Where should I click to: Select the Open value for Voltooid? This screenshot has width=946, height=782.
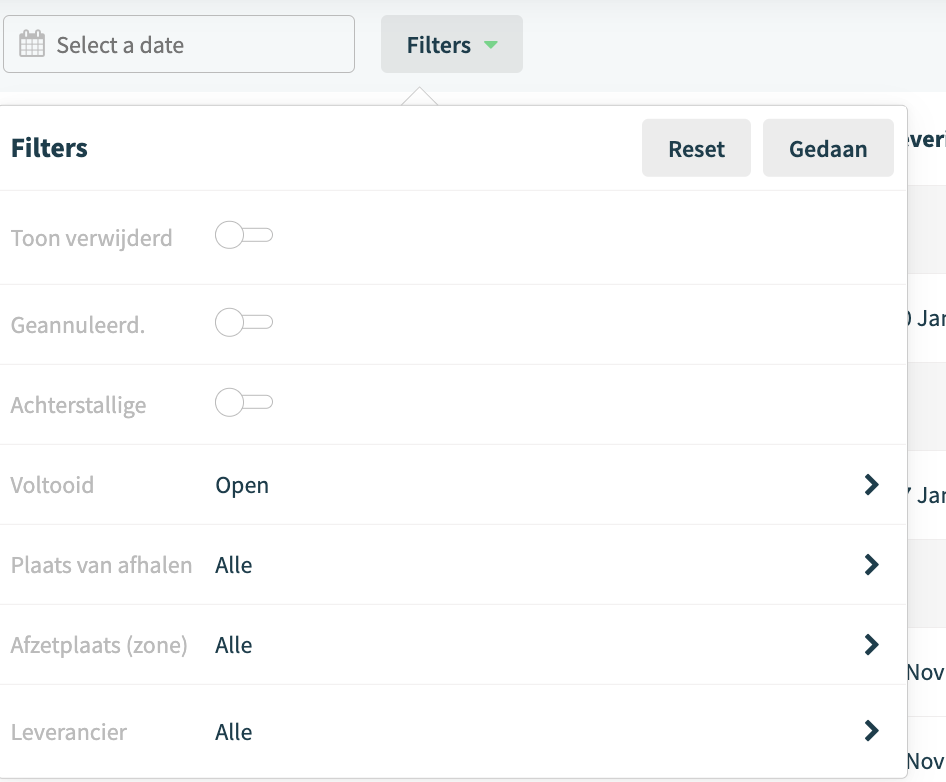[242, 486]
